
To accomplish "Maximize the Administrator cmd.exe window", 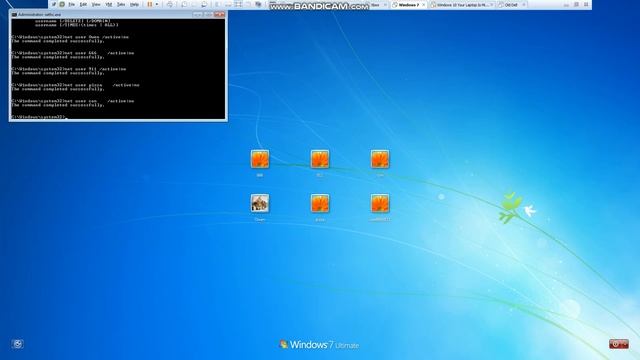I will tap(208, 14).
